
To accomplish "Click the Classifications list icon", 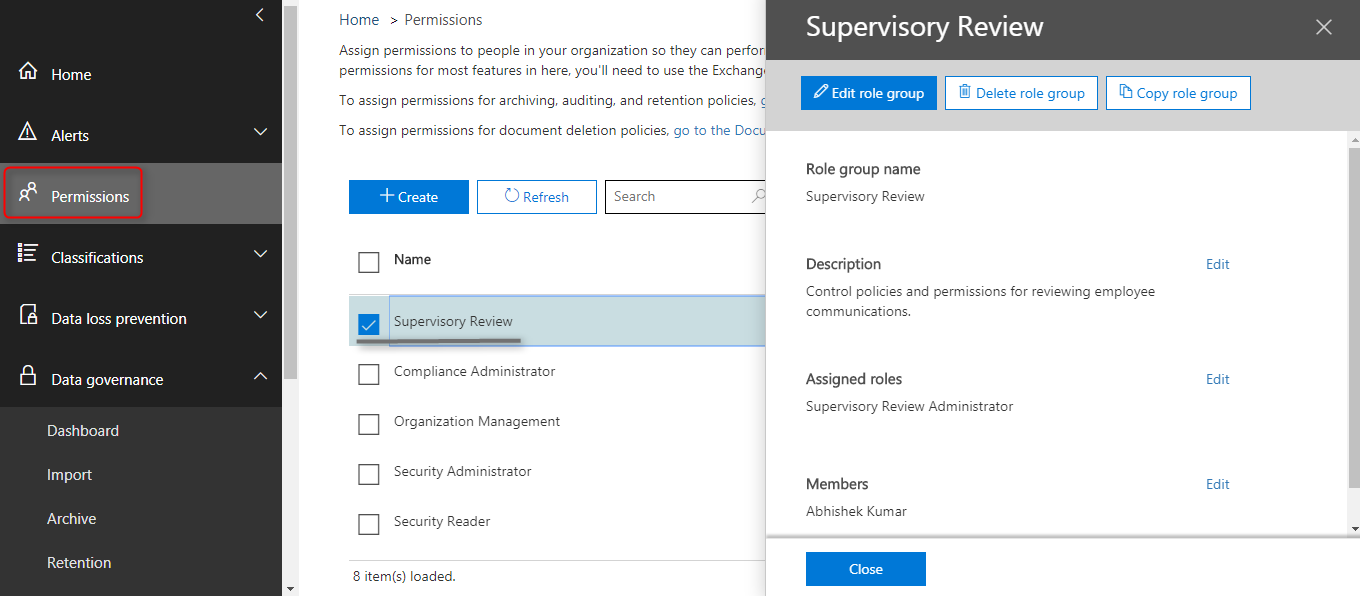I will tap(28, 254).
